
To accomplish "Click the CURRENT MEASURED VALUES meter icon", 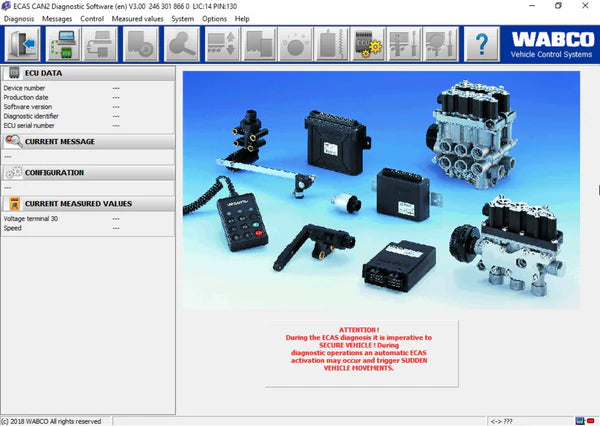I will [15, 204].
